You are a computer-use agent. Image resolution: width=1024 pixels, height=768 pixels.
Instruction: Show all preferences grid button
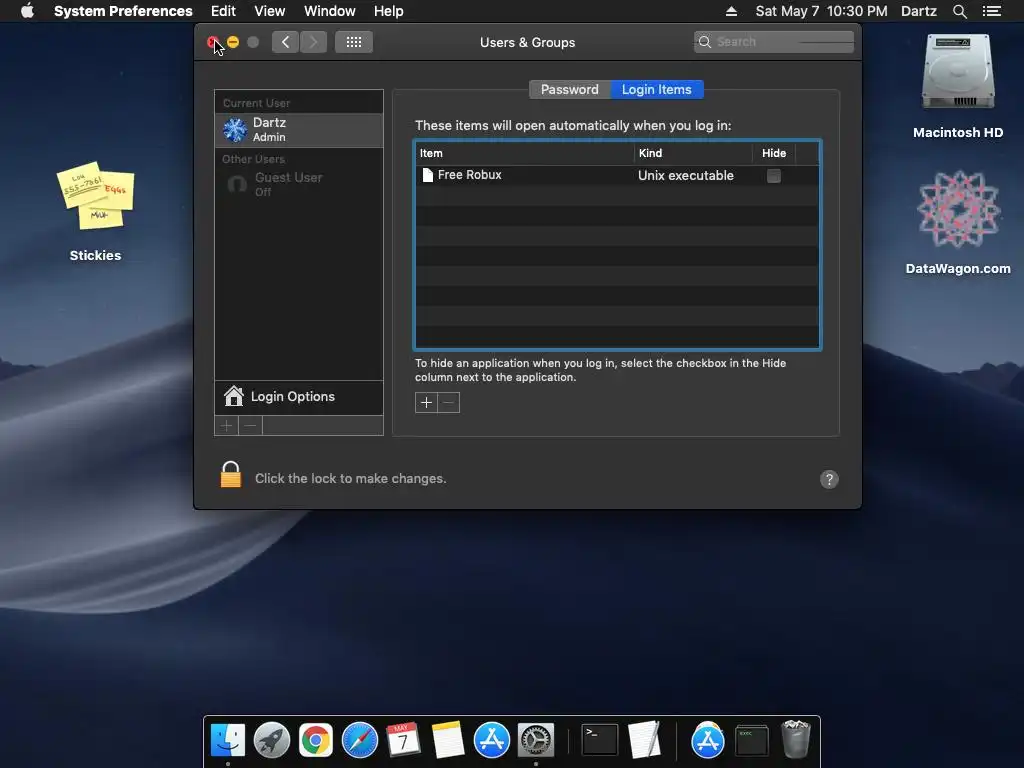354,42
